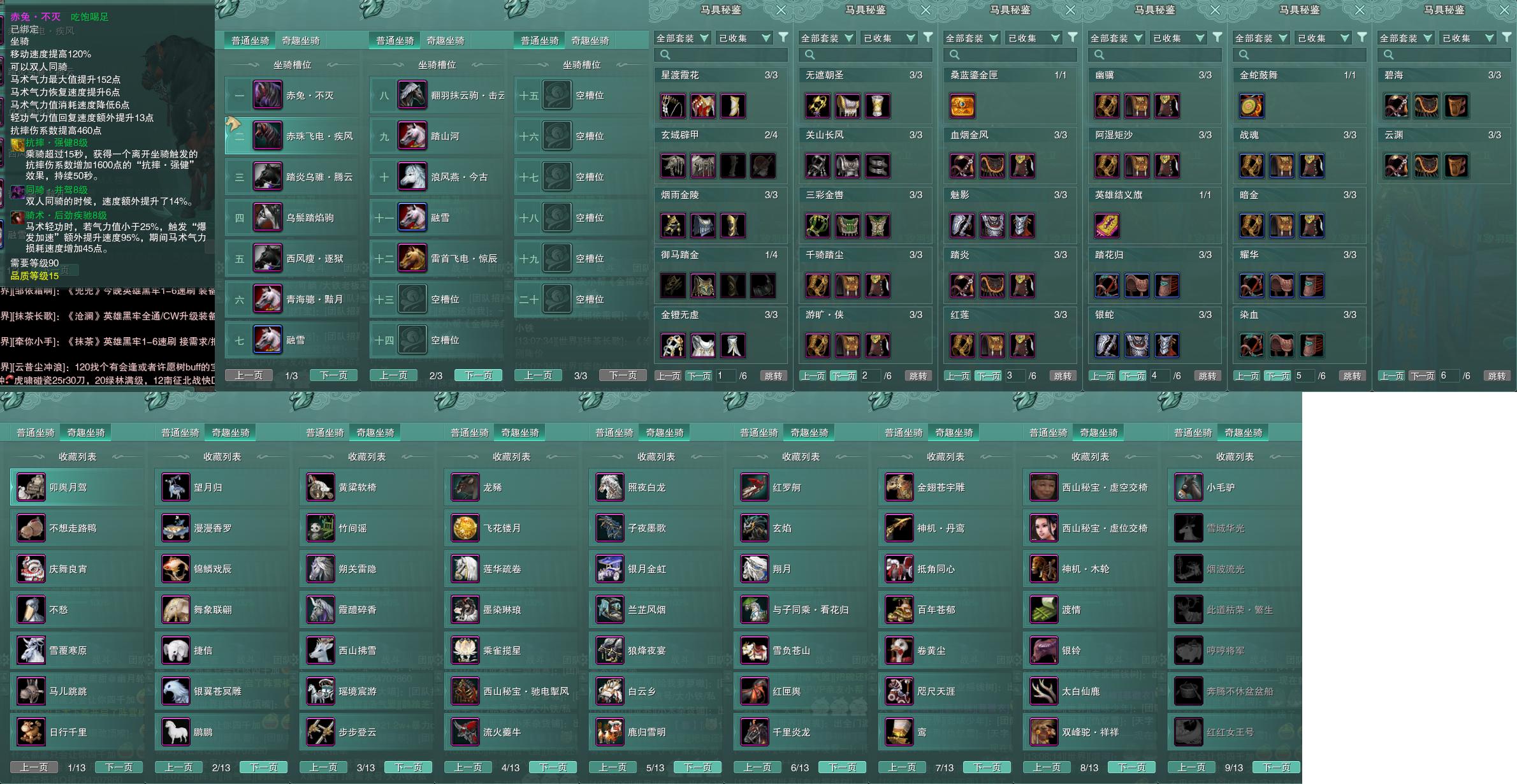Select the 乌鬃踏焰驹 mount icon
Screen dimensions: 1517x784
point(267,218)
